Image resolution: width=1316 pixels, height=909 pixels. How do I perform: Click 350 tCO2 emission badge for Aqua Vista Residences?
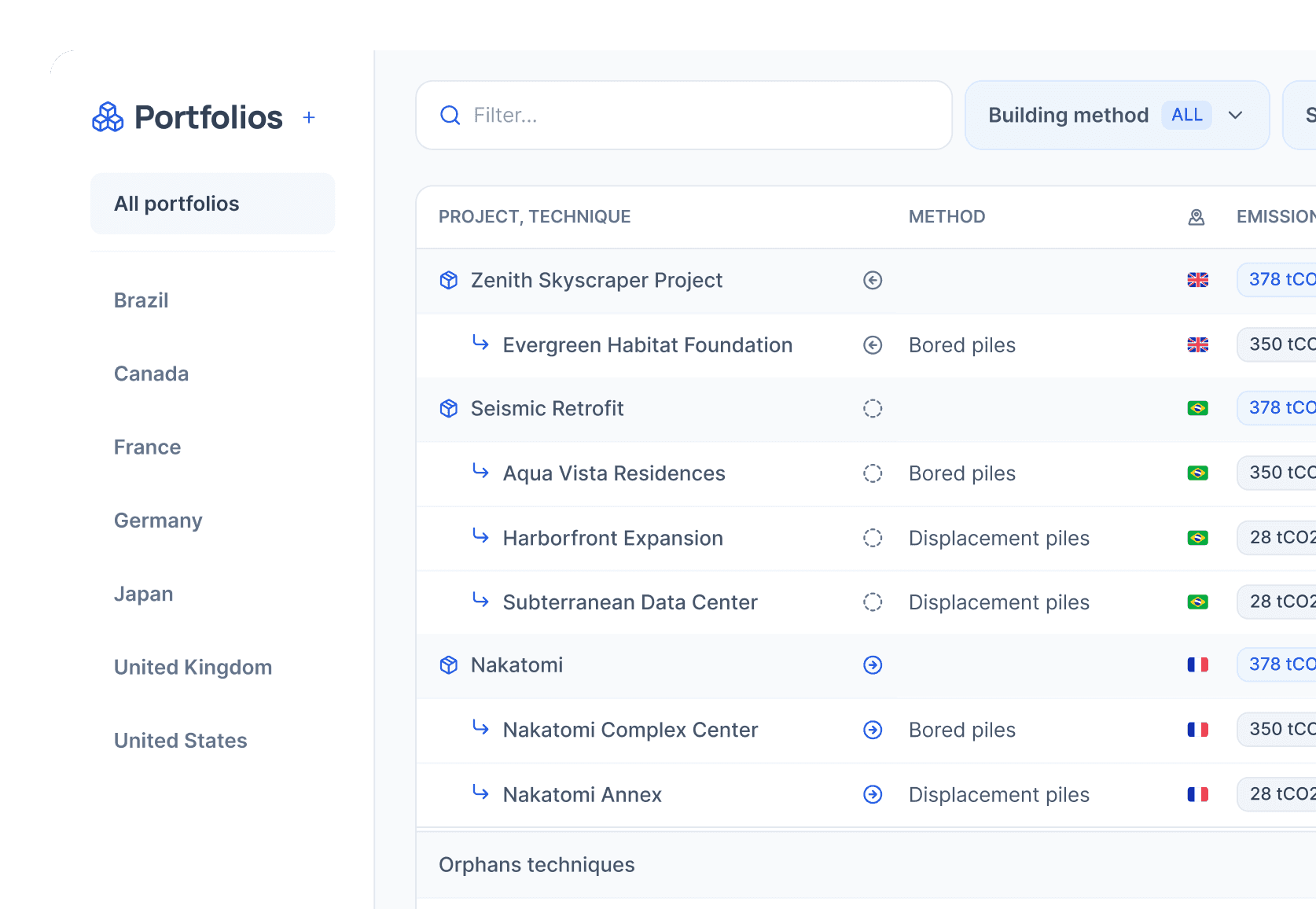[1277, 473]
